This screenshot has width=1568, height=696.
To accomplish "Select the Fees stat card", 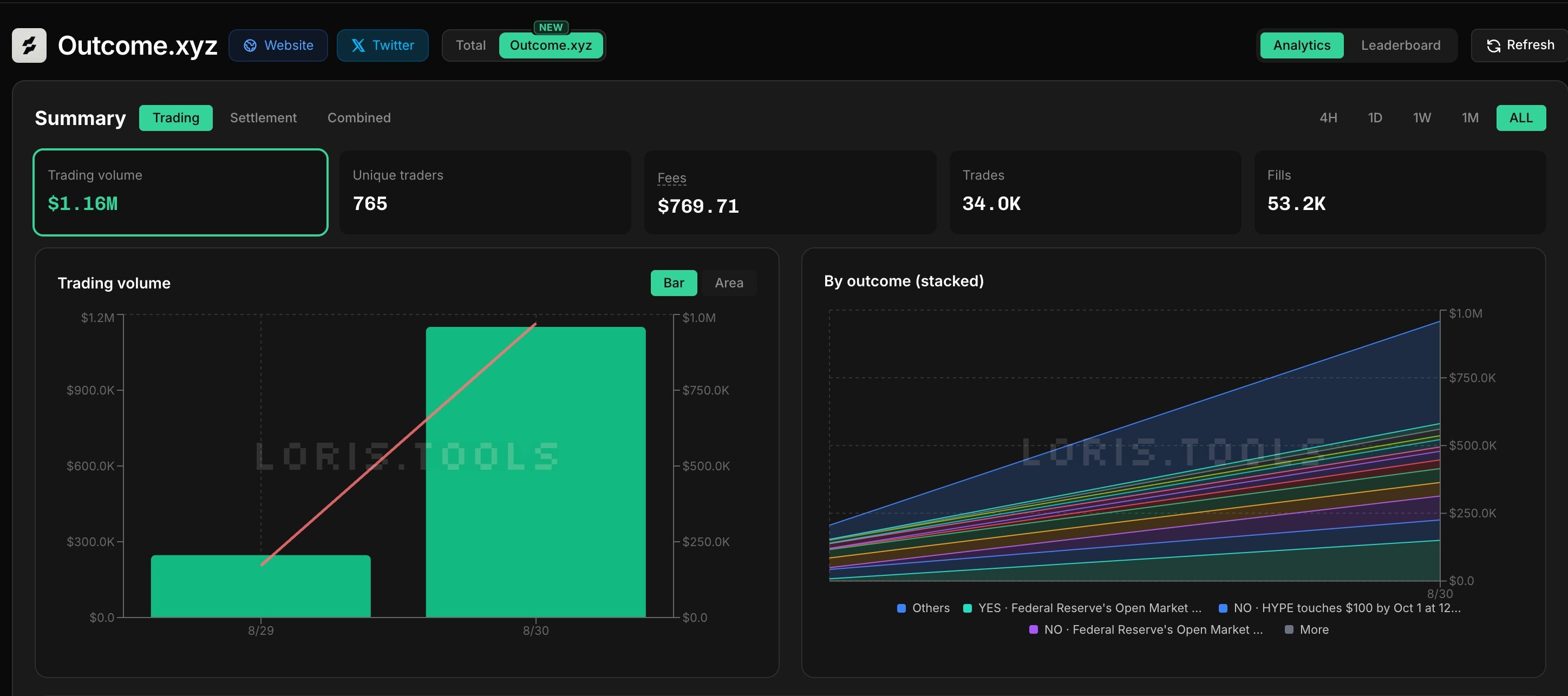I will pyautogui.click(x=790, y=192).
